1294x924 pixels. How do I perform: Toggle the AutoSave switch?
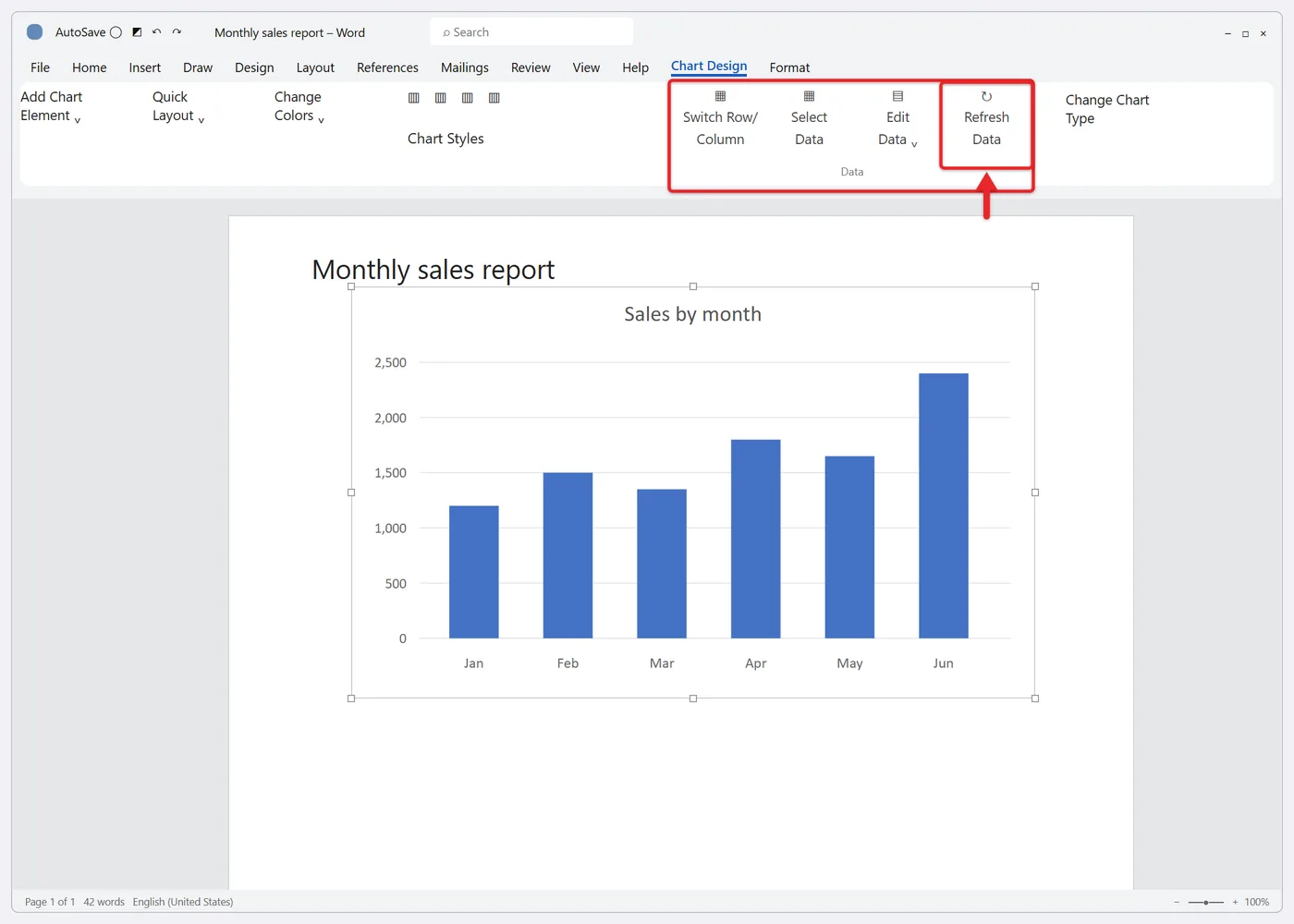pos(116,32)
